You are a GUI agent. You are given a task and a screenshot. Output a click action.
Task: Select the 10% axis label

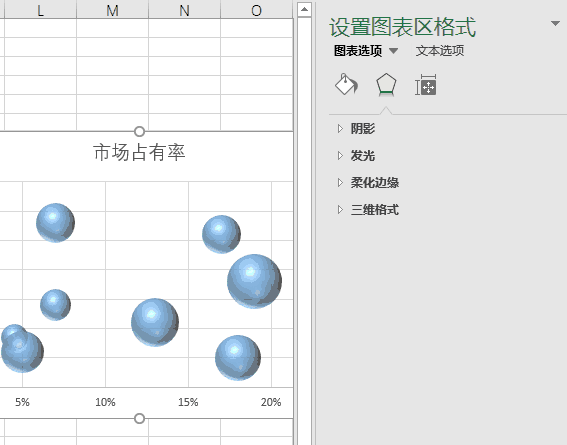point(105,402)
